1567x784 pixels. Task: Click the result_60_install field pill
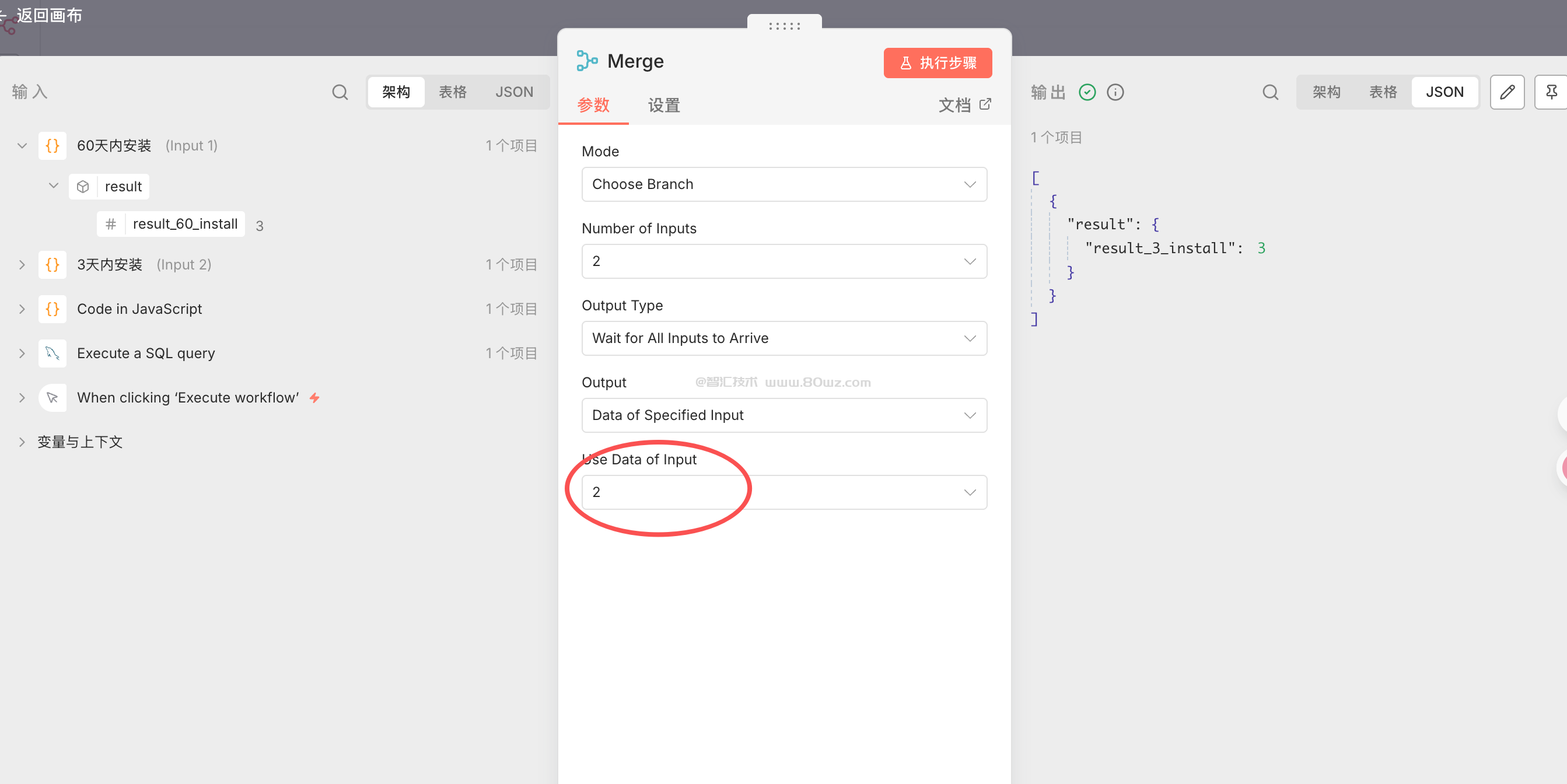(x=184, y=224)
